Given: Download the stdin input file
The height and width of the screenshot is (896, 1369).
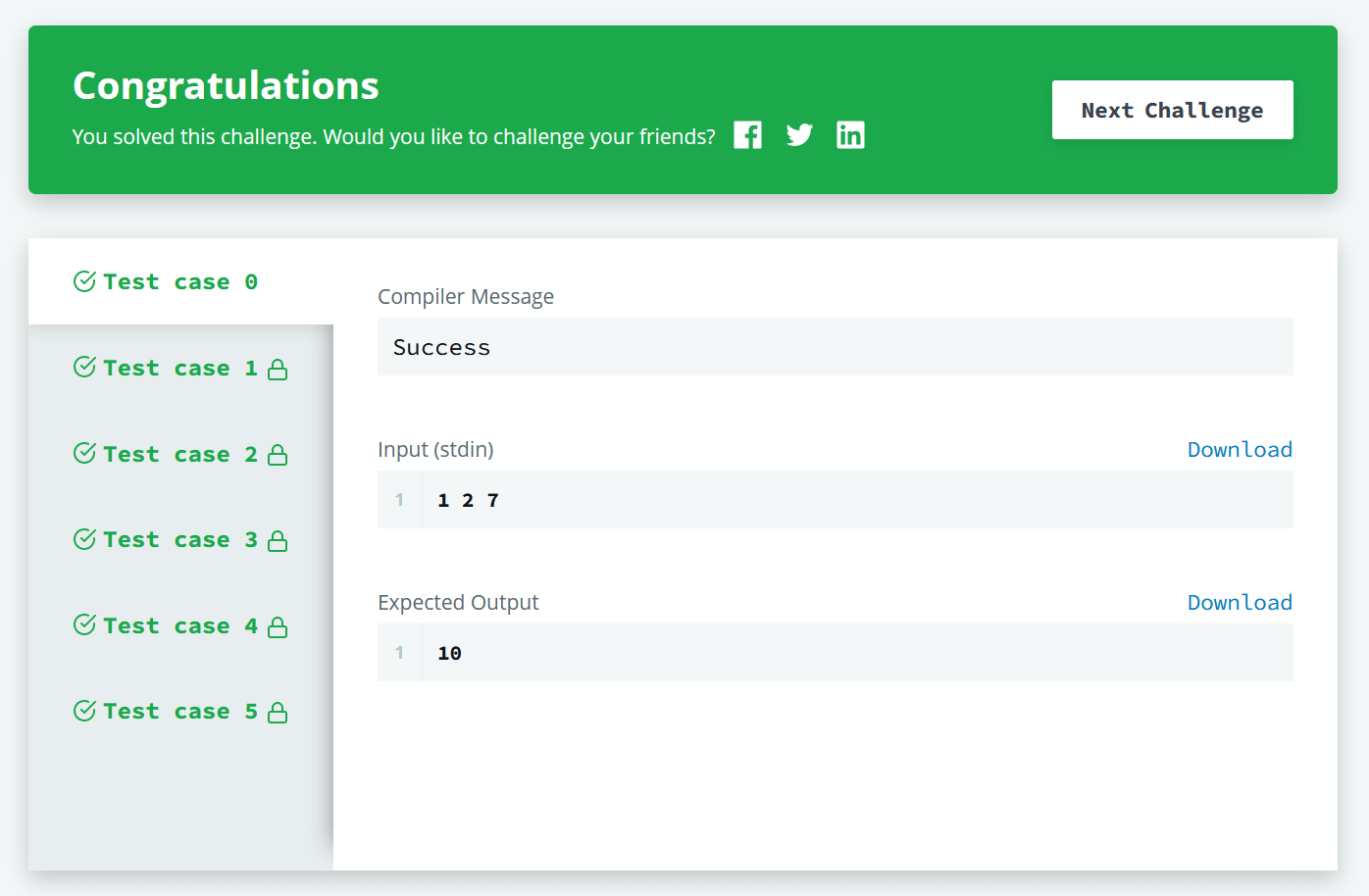Looking at the screenshot, I should (x=1240, y=449).
